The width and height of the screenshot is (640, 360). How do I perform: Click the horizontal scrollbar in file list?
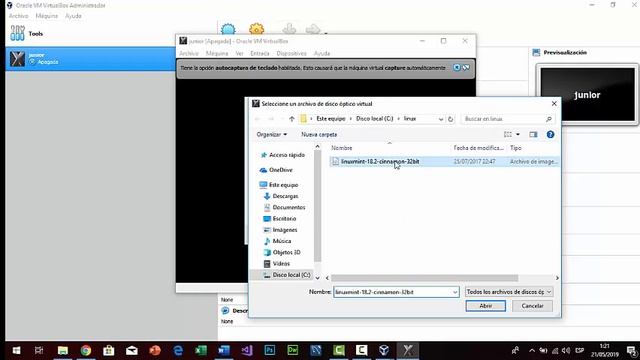coord(424,278)
